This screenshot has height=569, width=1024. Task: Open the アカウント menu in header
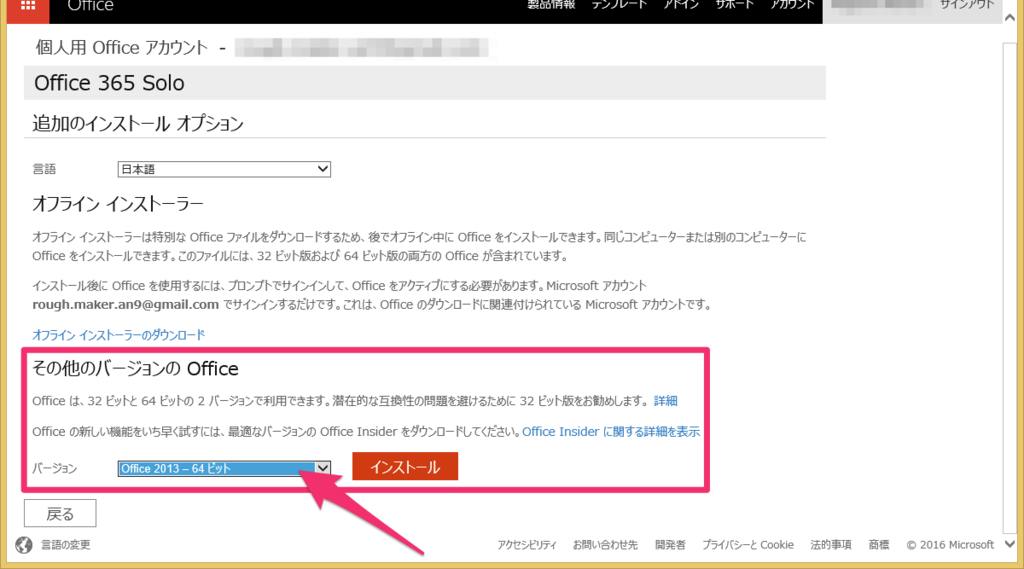pyautogui.click(x=792, y=5)
